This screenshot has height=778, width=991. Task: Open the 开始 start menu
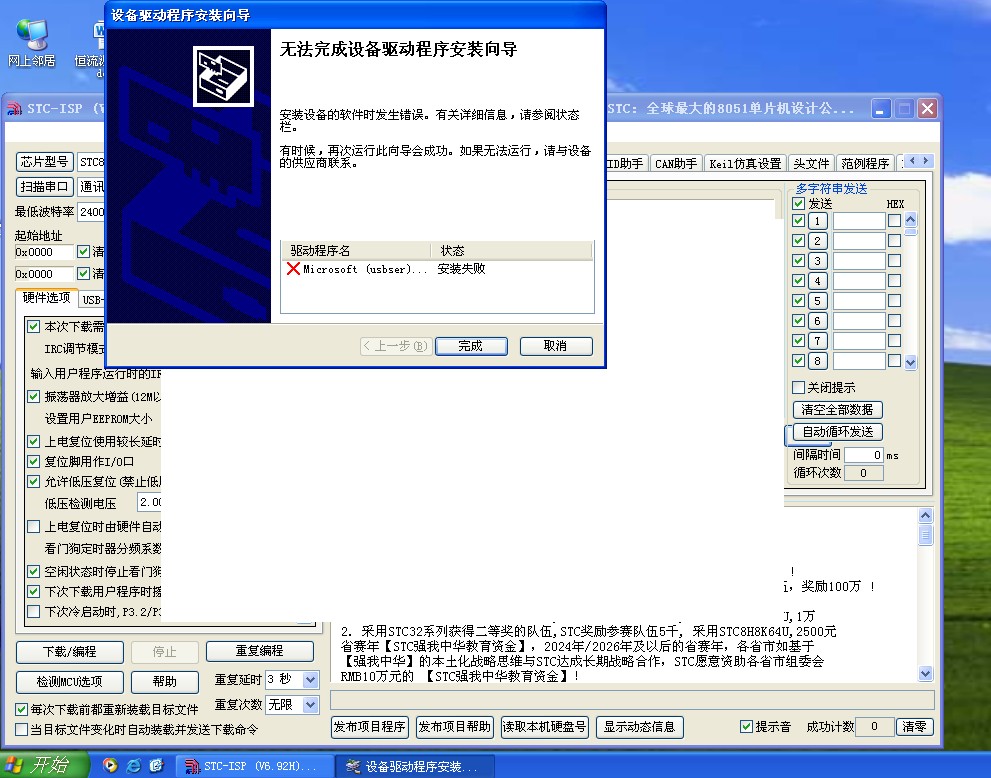44,765
